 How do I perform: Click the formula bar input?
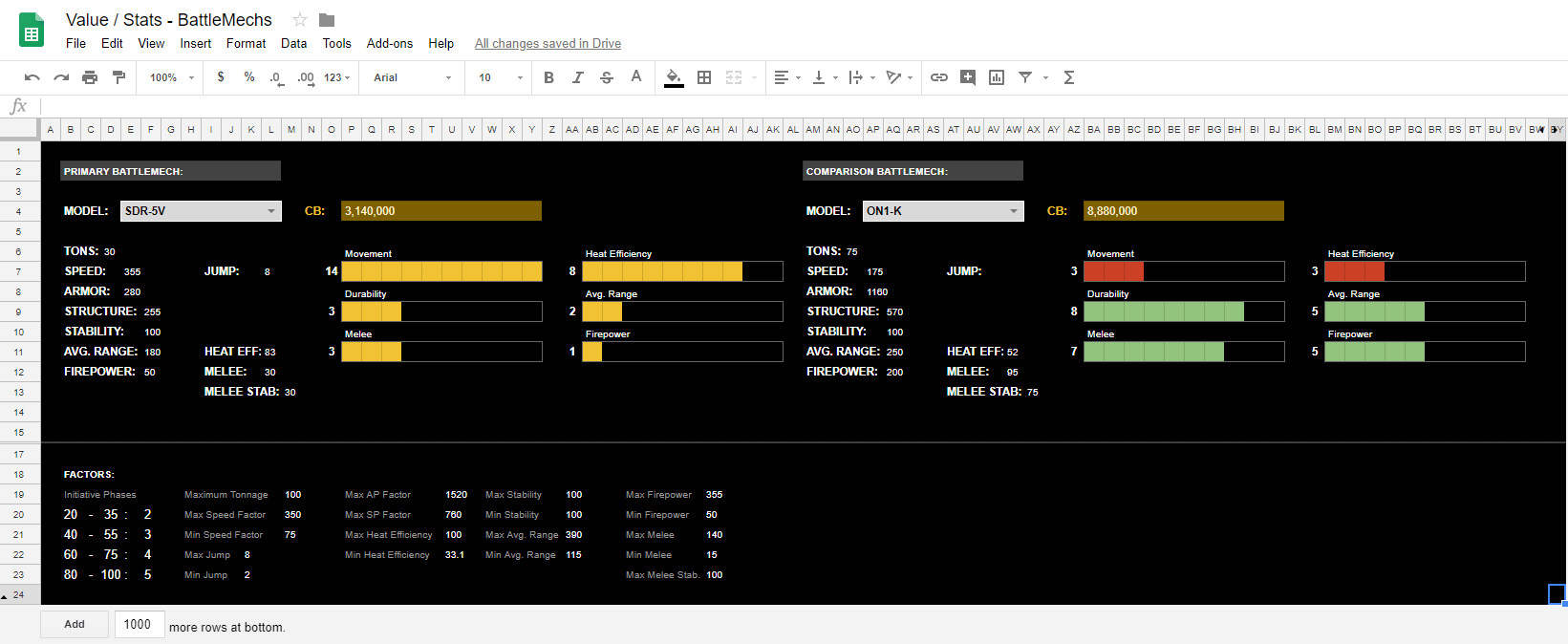click(x=803, y=106)
